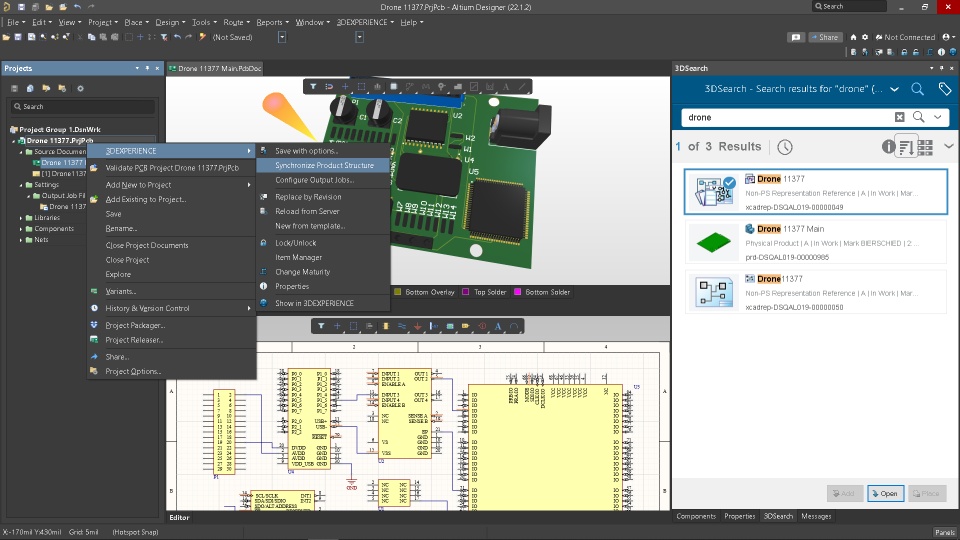Open user account dropdown
Screen dimensions: 960x540
pyautogui.click(x=949, y=37)
